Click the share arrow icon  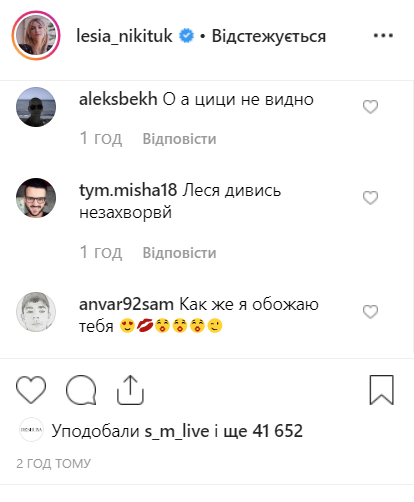(x=130, y=390)
